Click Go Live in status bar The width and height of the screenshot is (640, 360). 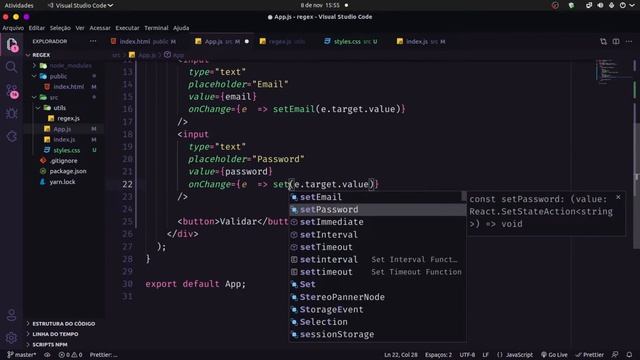554,355
